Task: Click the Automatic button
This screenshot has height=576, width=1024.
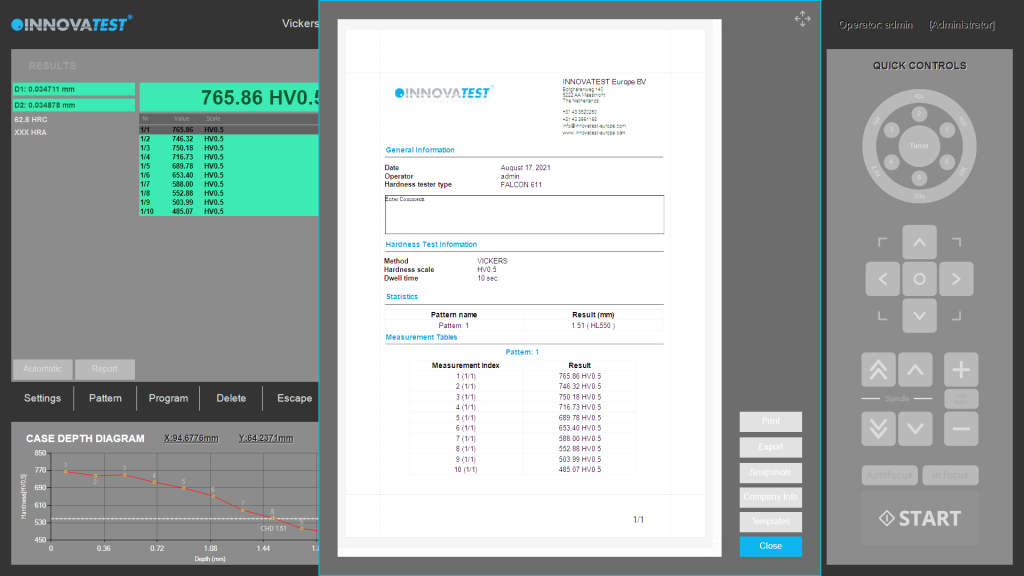Action: 42,369
